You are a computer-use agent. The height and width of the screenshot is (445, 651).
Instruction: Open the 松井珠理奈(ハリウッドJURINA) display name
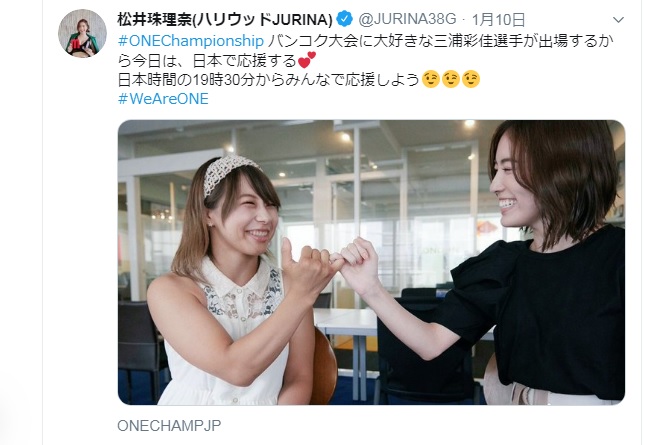(225, 20)
